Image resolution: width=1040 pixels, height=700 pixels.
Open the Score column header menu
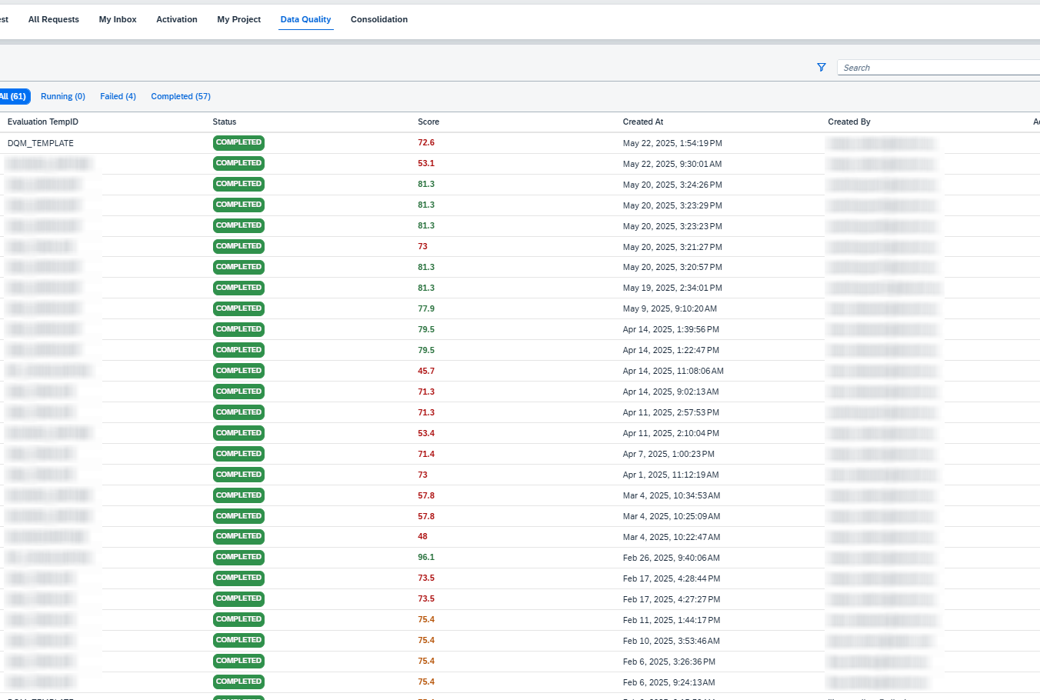[428, 122]
